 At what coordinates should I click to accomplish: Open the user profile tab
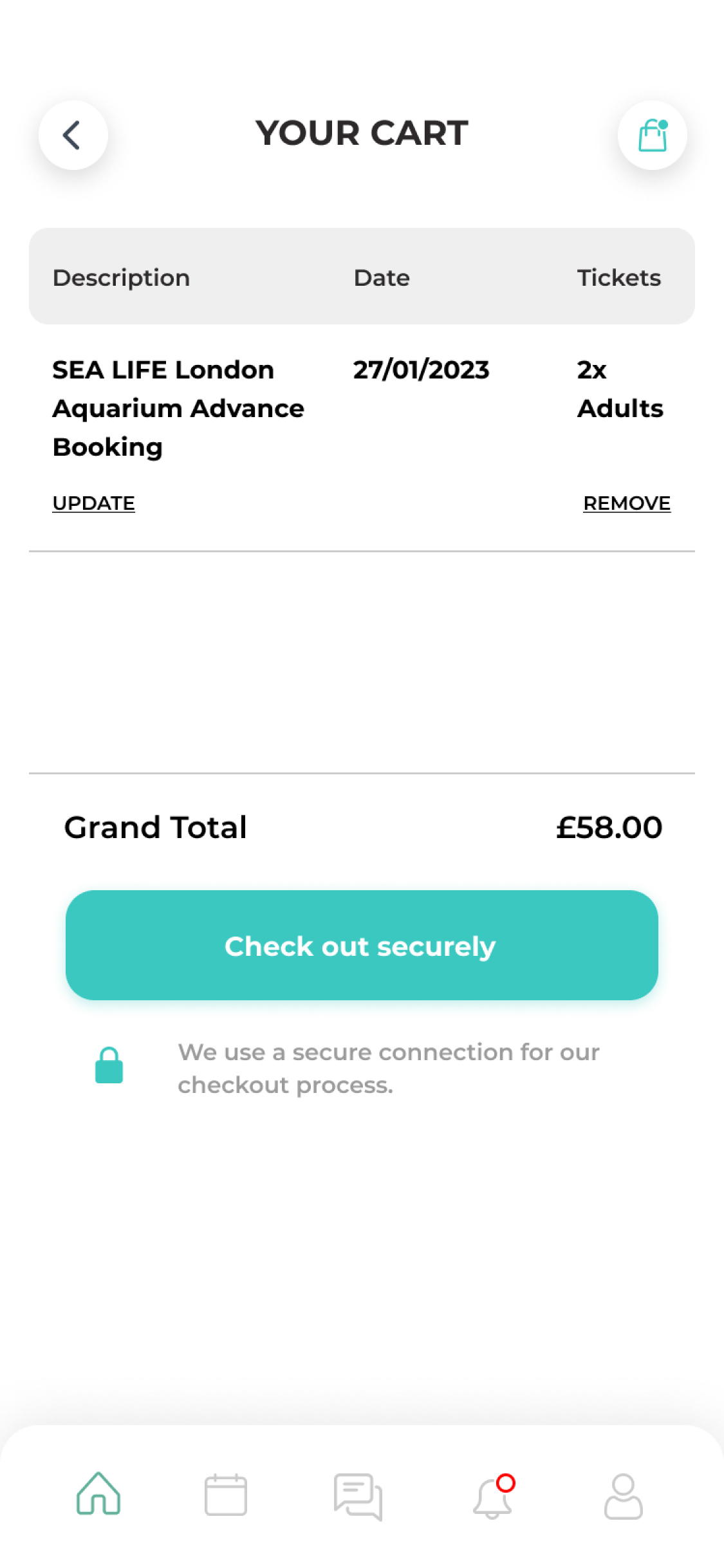[x=623, y=1496]
